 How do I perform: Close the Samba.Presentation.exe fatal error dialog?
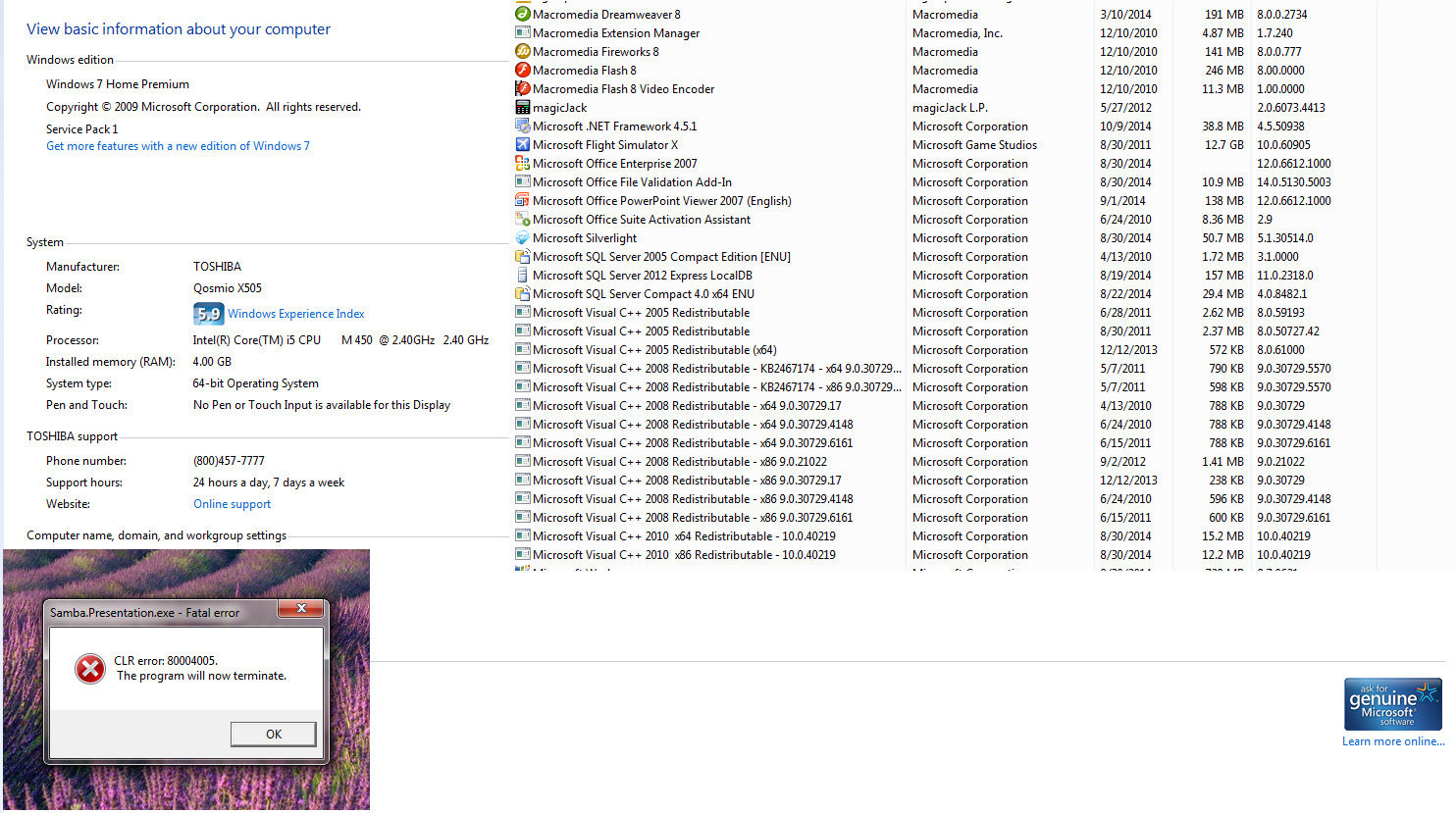click(301, 609)
